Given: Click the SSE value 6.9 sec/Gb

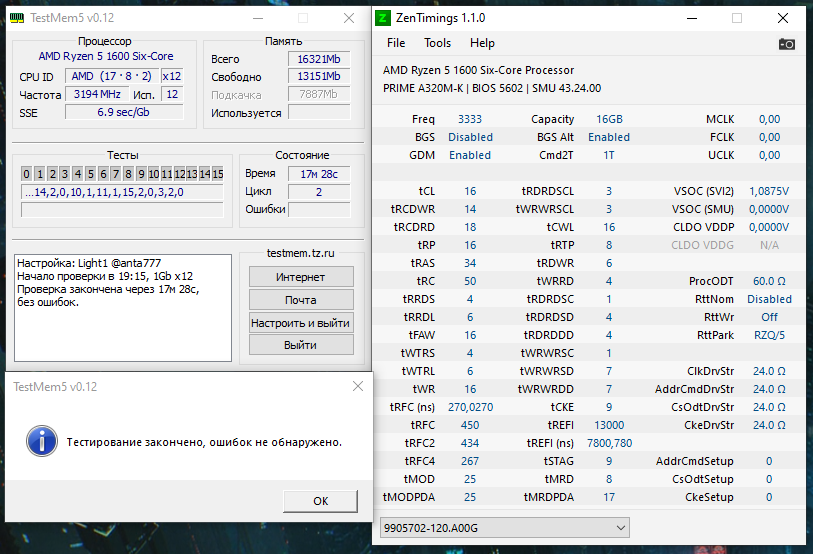Looking at the screenshot, I should tap(124, 112).
